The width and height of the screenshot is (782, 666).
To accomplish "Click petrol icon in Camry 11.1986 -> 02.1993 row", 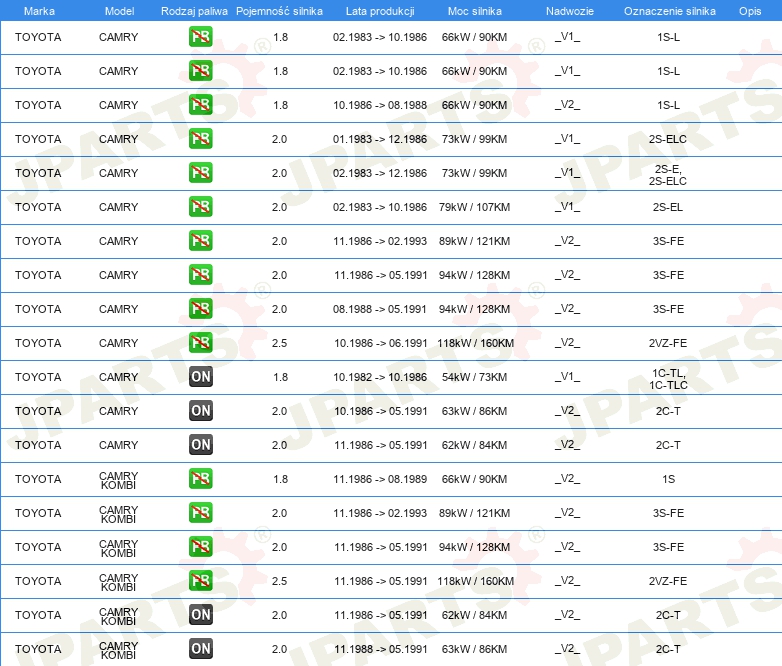I will coord(200,240).
